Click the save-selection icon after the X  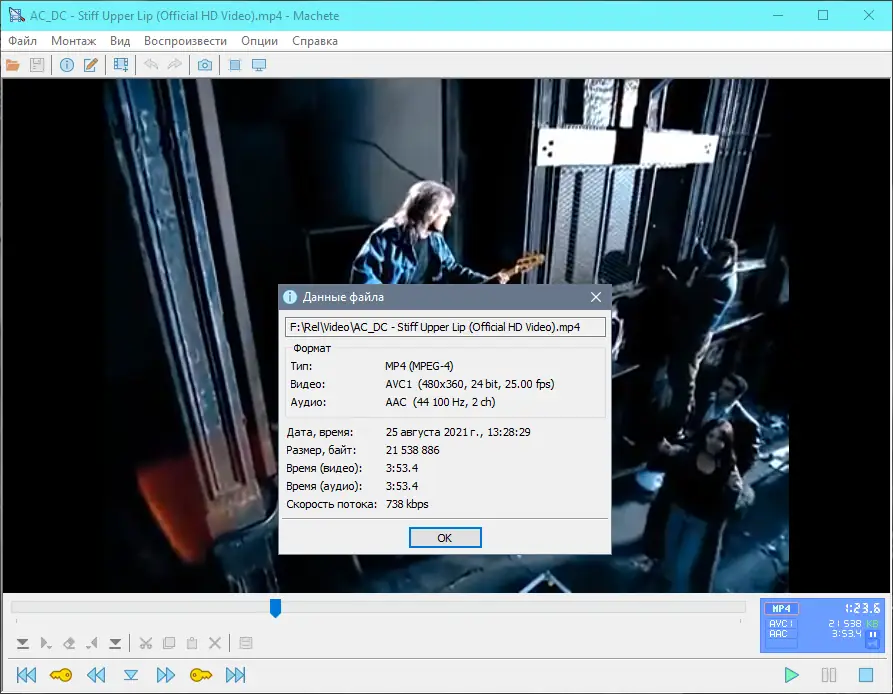click(x=245, y=643)
